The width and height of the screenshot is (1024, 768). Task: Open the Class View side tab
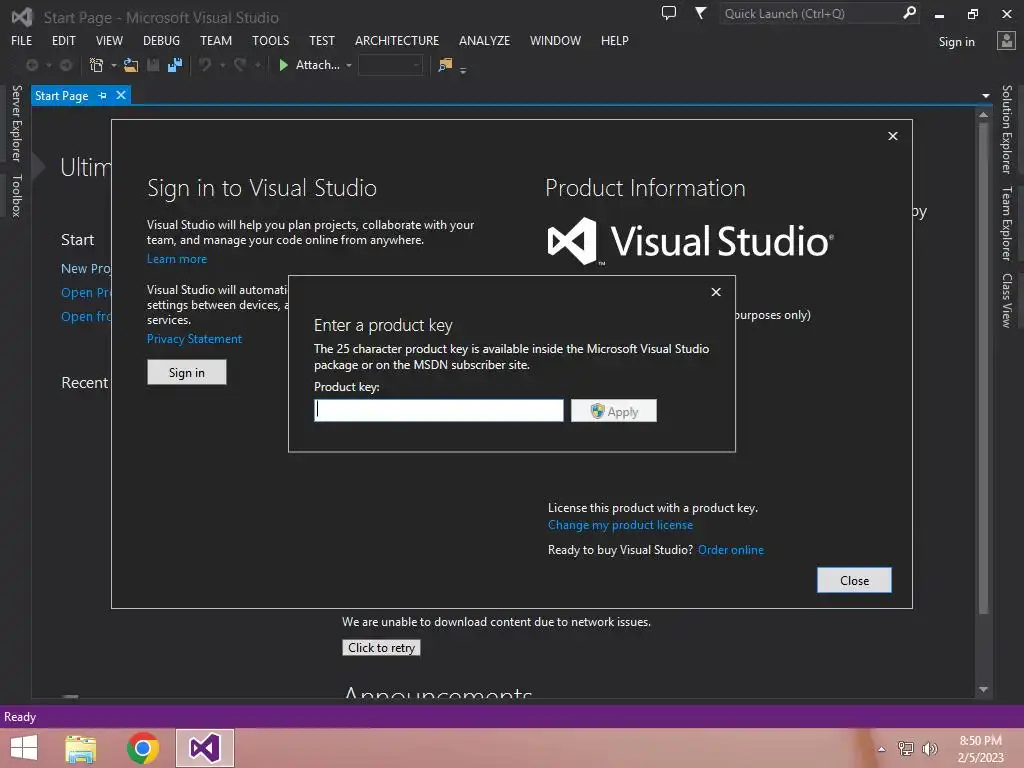click(1006, 300)
